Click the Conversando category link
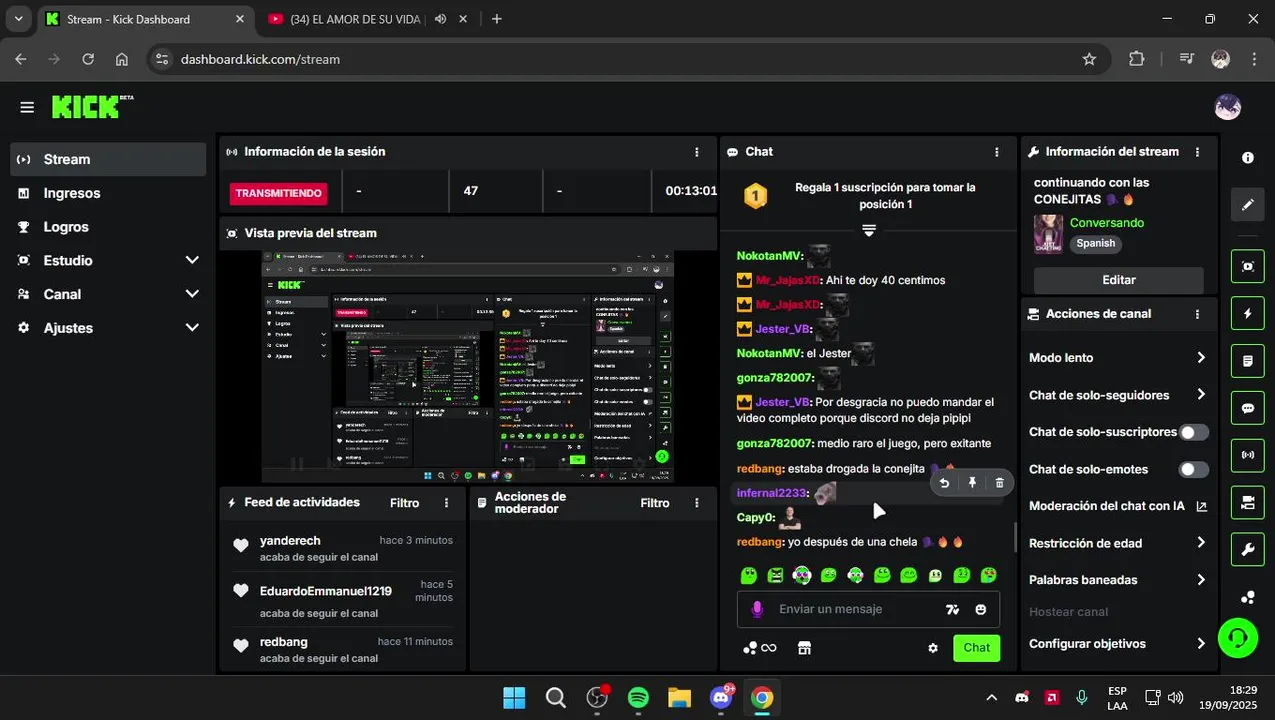The image size is (1275, 720). click(1107, 223)
